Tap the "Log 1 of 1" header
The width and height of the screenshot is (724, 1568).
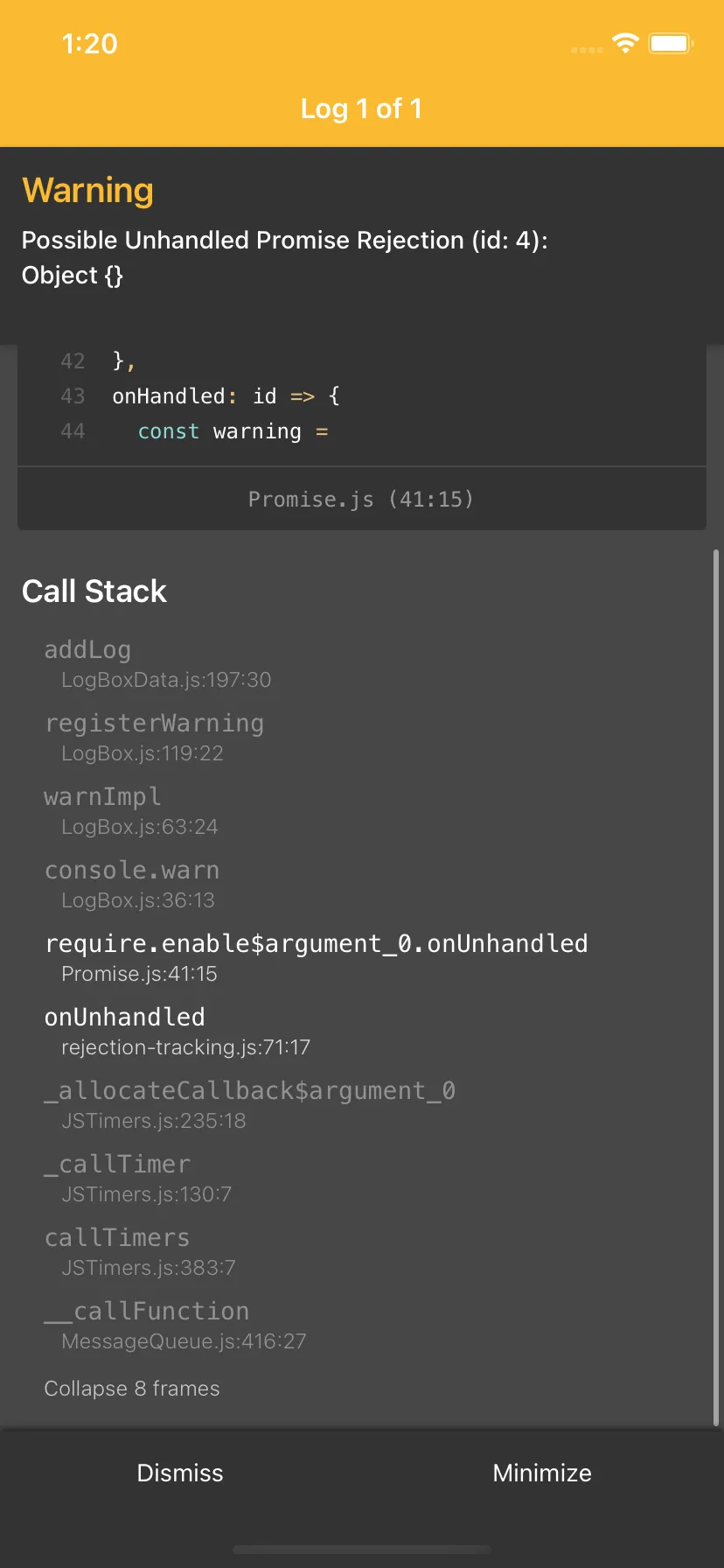(x=361, y=108)
